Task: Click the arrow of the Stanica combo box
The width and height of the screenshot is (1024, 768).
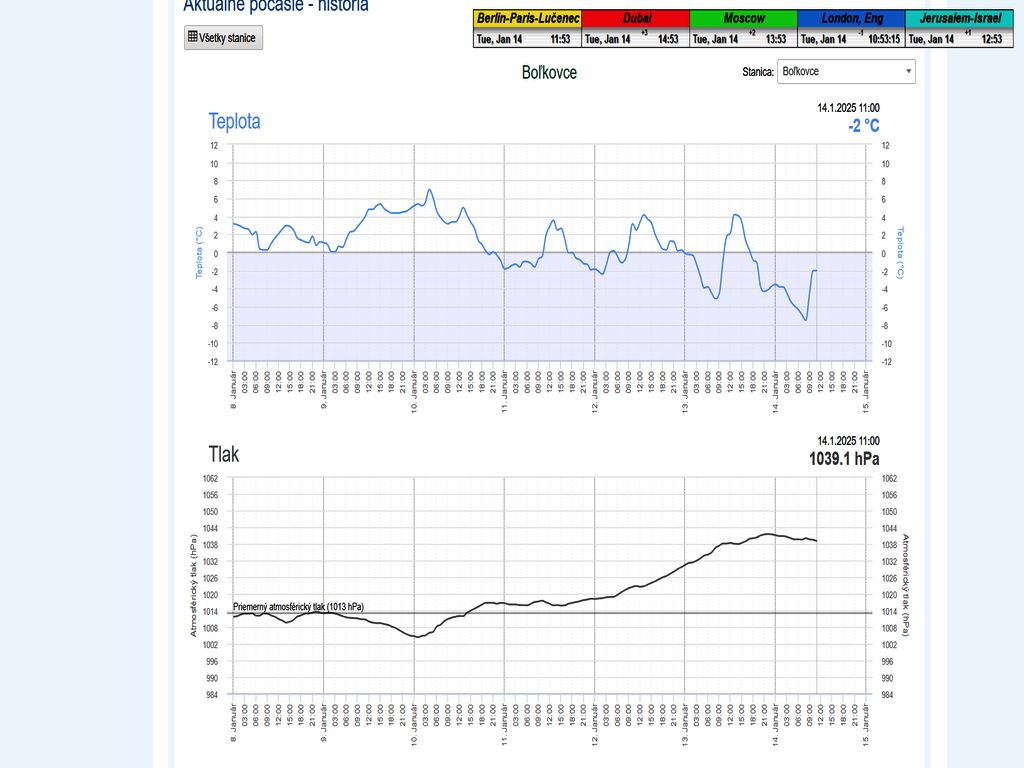Action: pyautogui.click(x=908, y=72)
